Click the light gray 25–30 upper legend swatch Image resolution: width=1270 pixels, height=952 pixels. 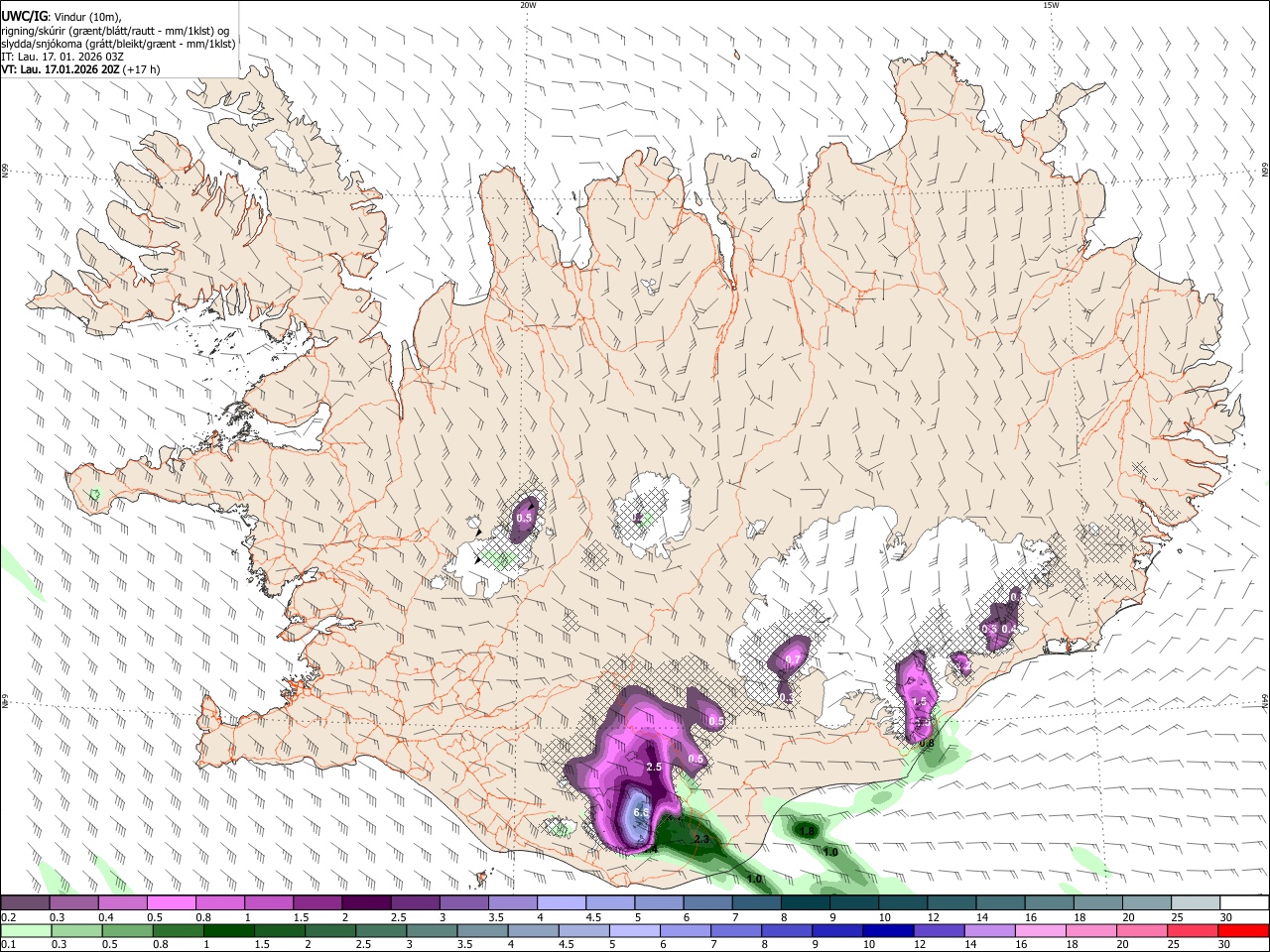tap(1197, 903)
